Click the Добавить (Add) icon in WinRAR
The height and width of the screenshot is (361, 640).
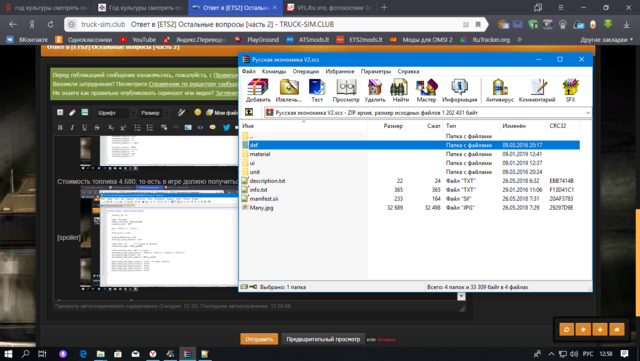258,90
